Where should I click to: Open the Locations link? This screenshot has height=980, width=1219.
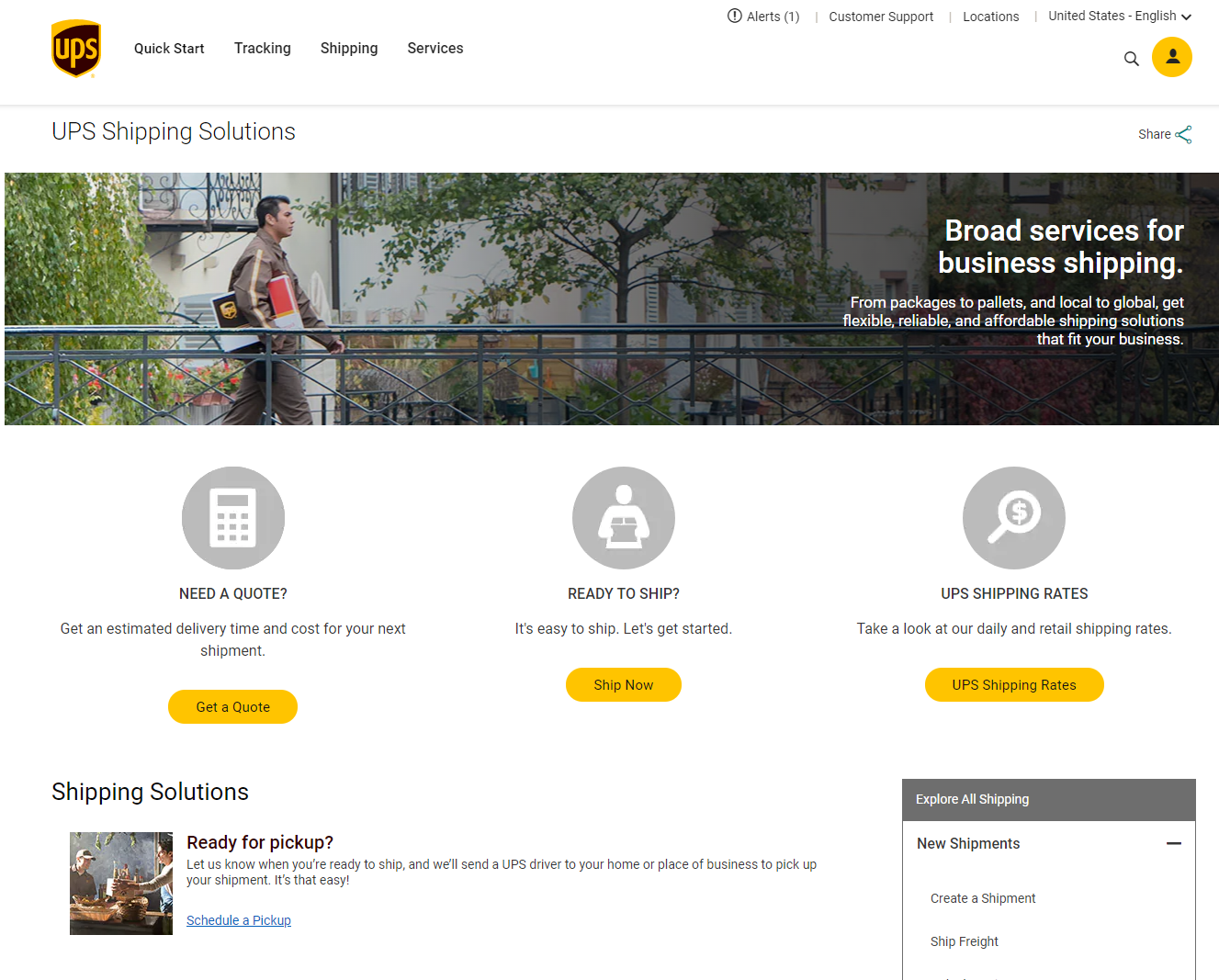tap(991, 17)
